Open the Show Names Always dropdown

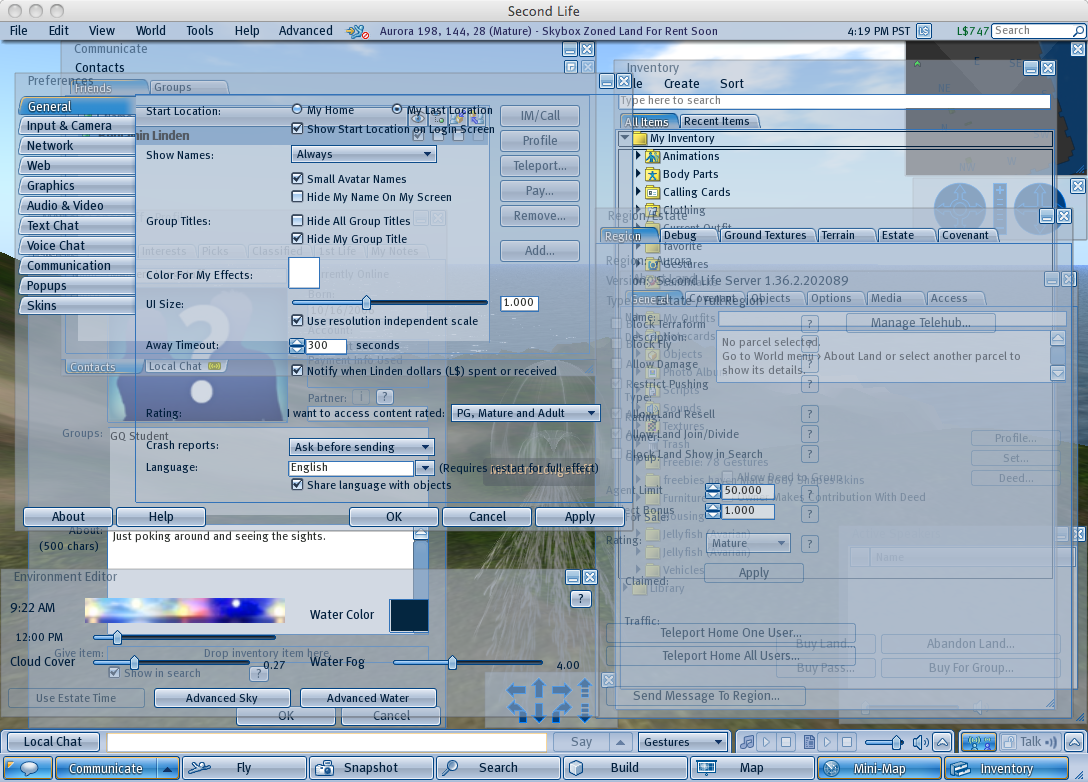(x=364, y=154)
